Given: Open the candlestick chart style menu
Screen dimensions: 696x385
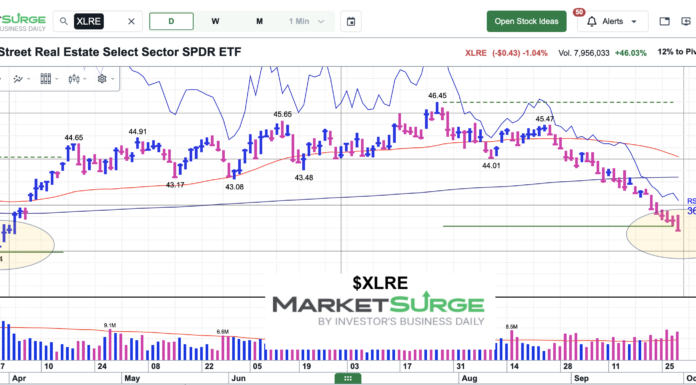Looking at the screenshot, I should [x=76, y=79].
